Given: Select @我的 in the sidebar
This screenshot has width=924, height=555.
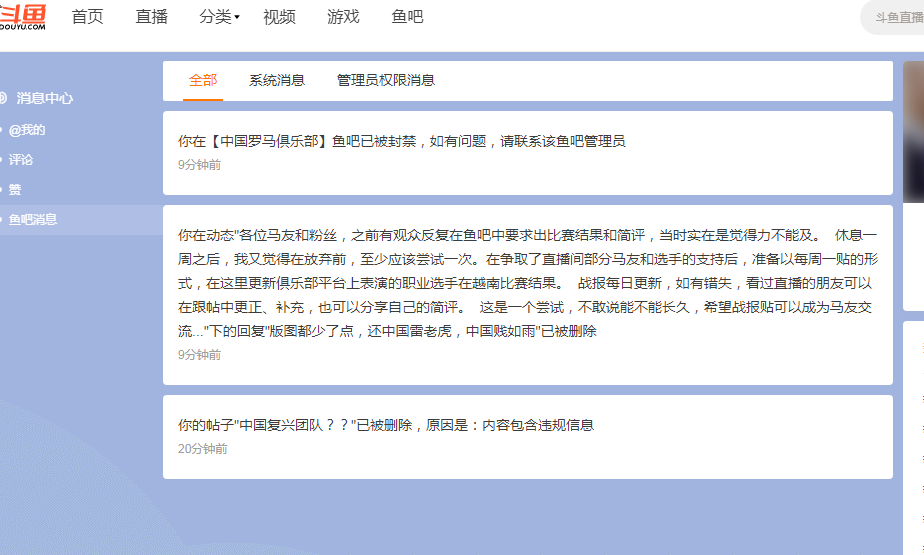Looking at the screenshot, I should pyautogui.click(x=27, y=130).
